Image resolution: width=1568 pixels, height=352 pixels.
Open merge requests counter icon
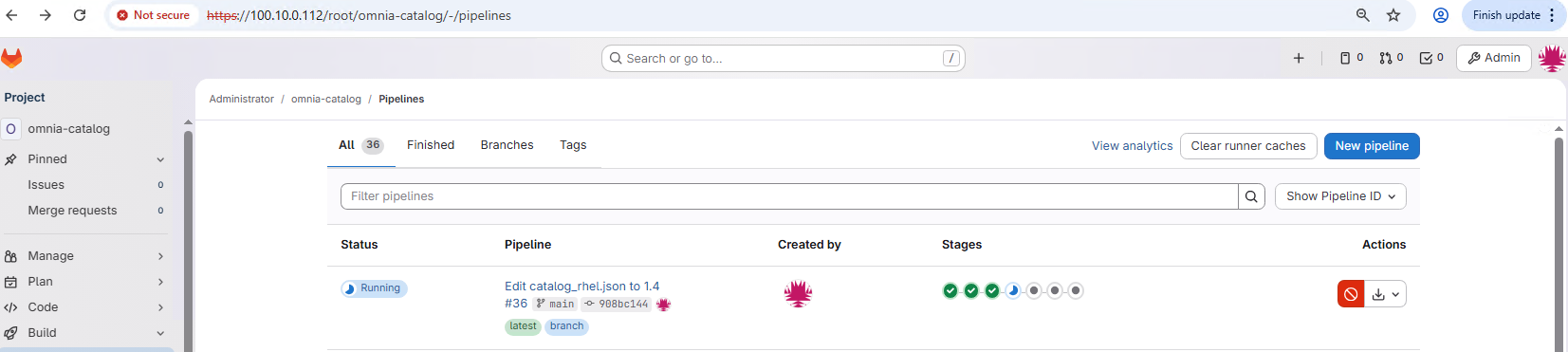tap(1392, 58)
